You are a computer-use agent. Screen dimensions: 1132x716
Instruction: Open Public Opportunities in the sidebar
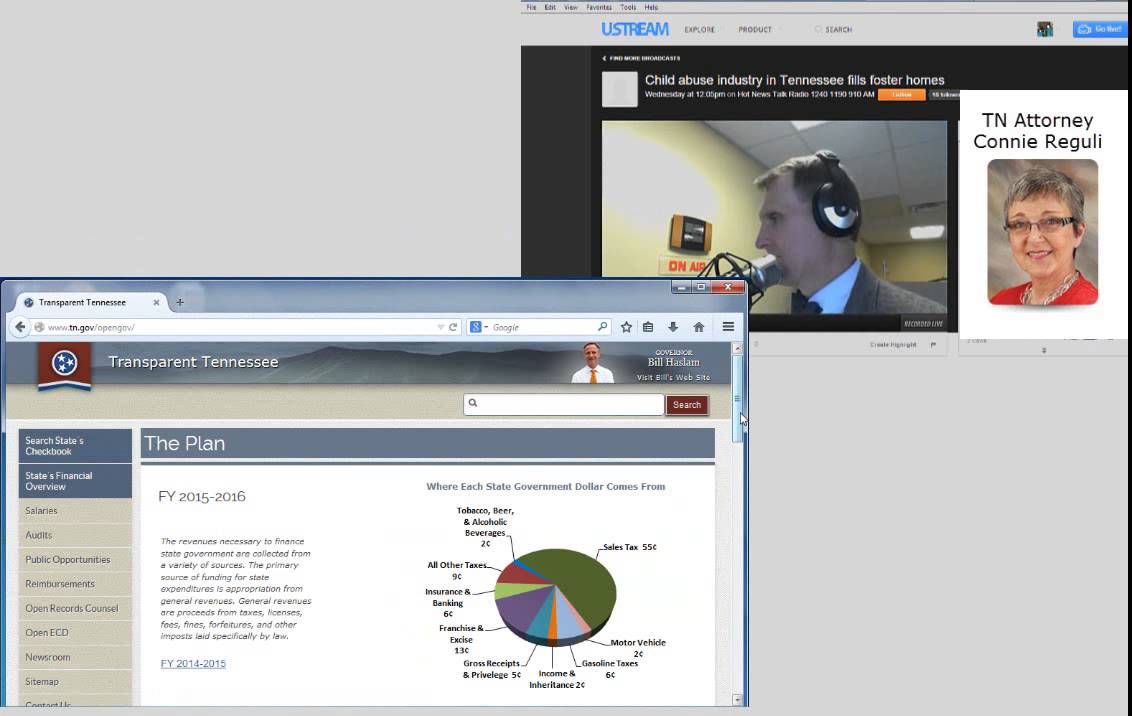75,559
